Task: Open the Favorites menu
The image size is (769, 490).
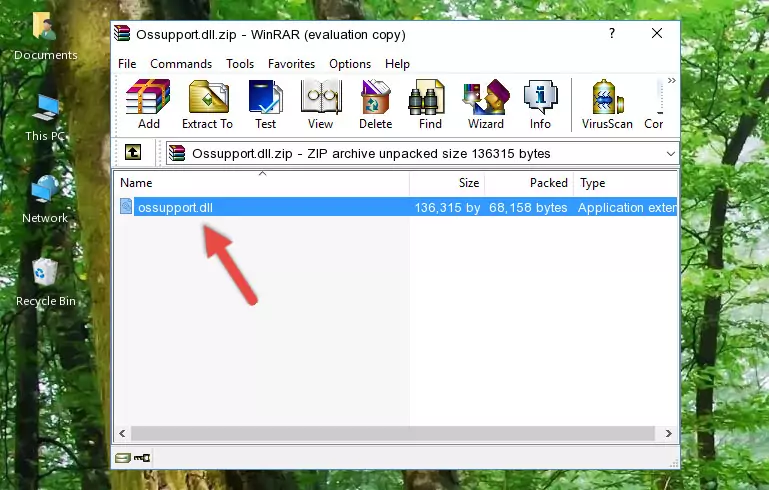Action: point(291,64)
